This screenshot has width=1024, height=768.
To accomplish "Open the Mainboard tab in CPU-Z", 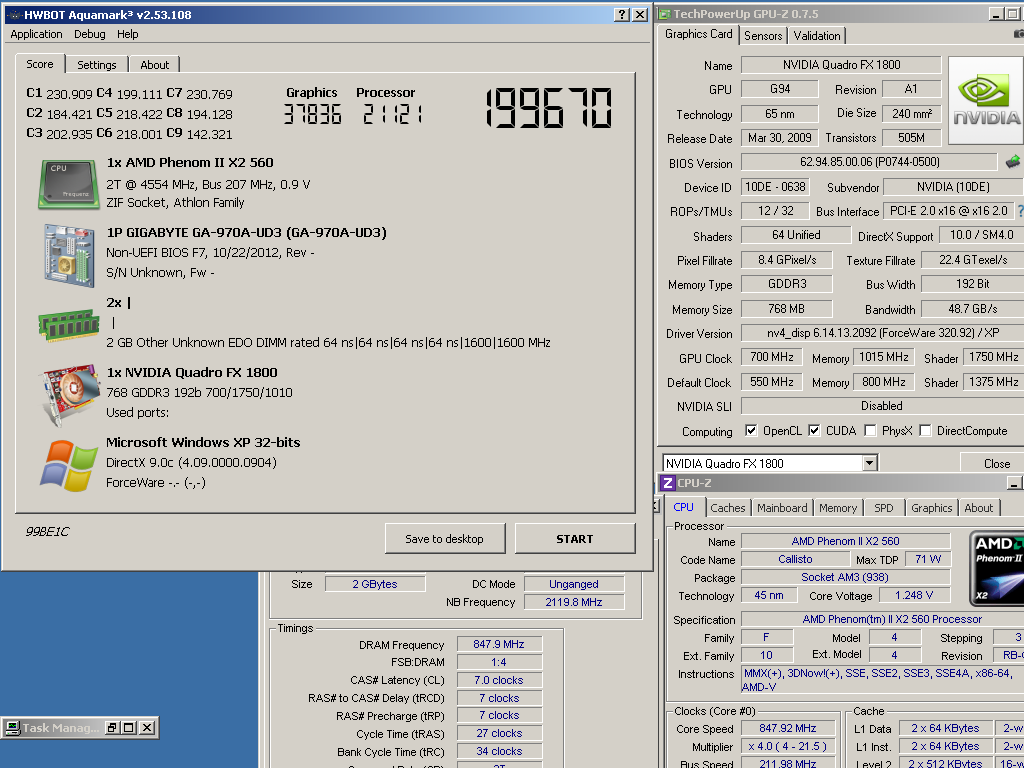I will 782,508.
